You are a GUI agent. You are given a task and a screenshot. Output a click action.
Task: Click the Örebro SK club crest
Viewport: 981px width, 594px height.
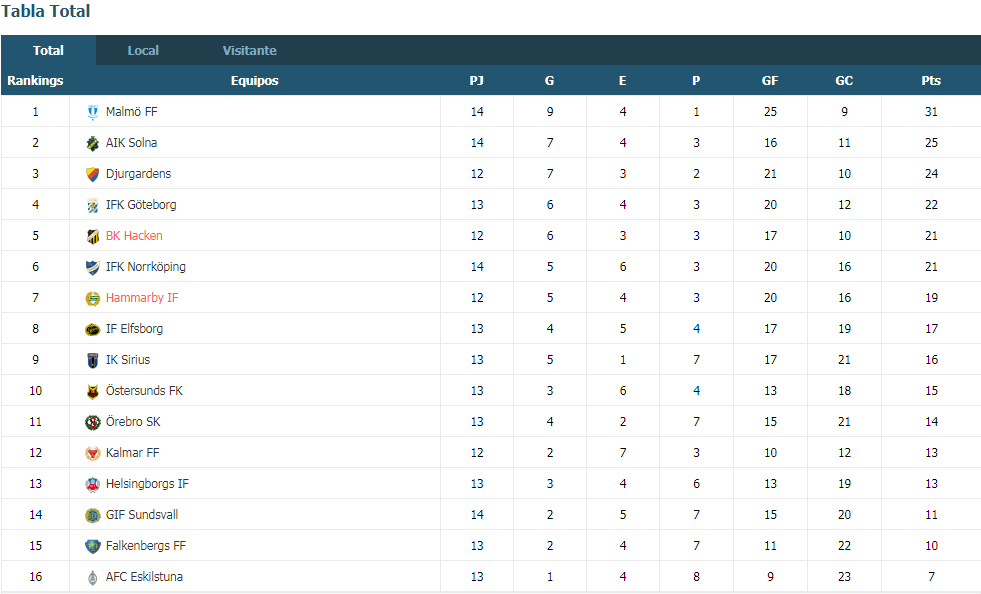(x=93, y=422)
